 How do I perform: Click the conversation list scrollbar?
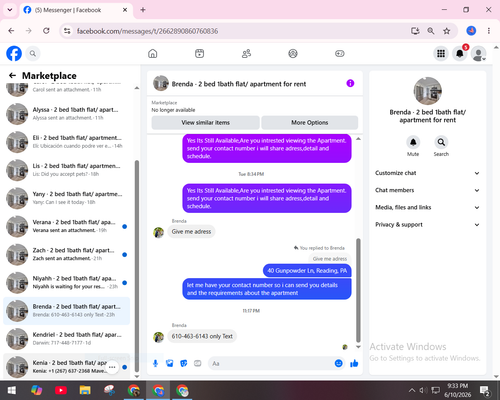coord(137,266)
